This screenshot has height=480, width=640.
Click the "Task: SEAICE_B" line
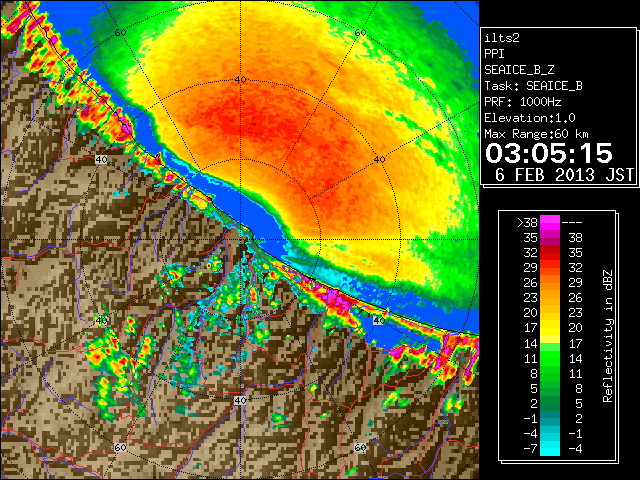click(533, 86)
